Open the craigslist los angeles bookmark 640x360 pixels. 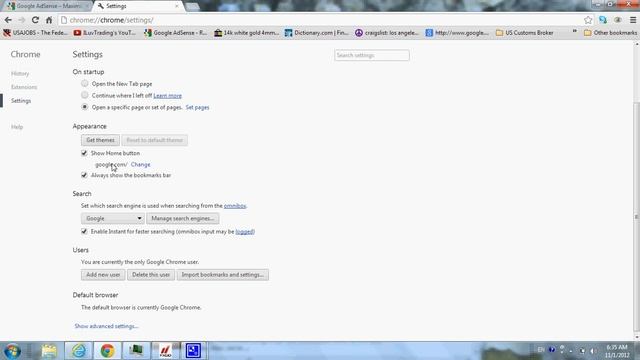[x=387, y=33]
